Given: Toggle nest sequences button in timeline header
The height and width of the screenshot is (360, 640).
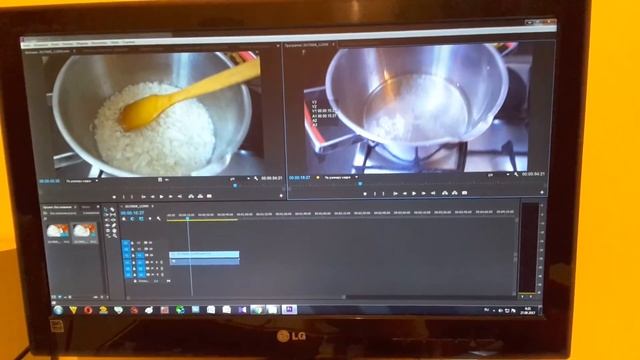Looking at the screenshot, I should (x=124, y=219).
